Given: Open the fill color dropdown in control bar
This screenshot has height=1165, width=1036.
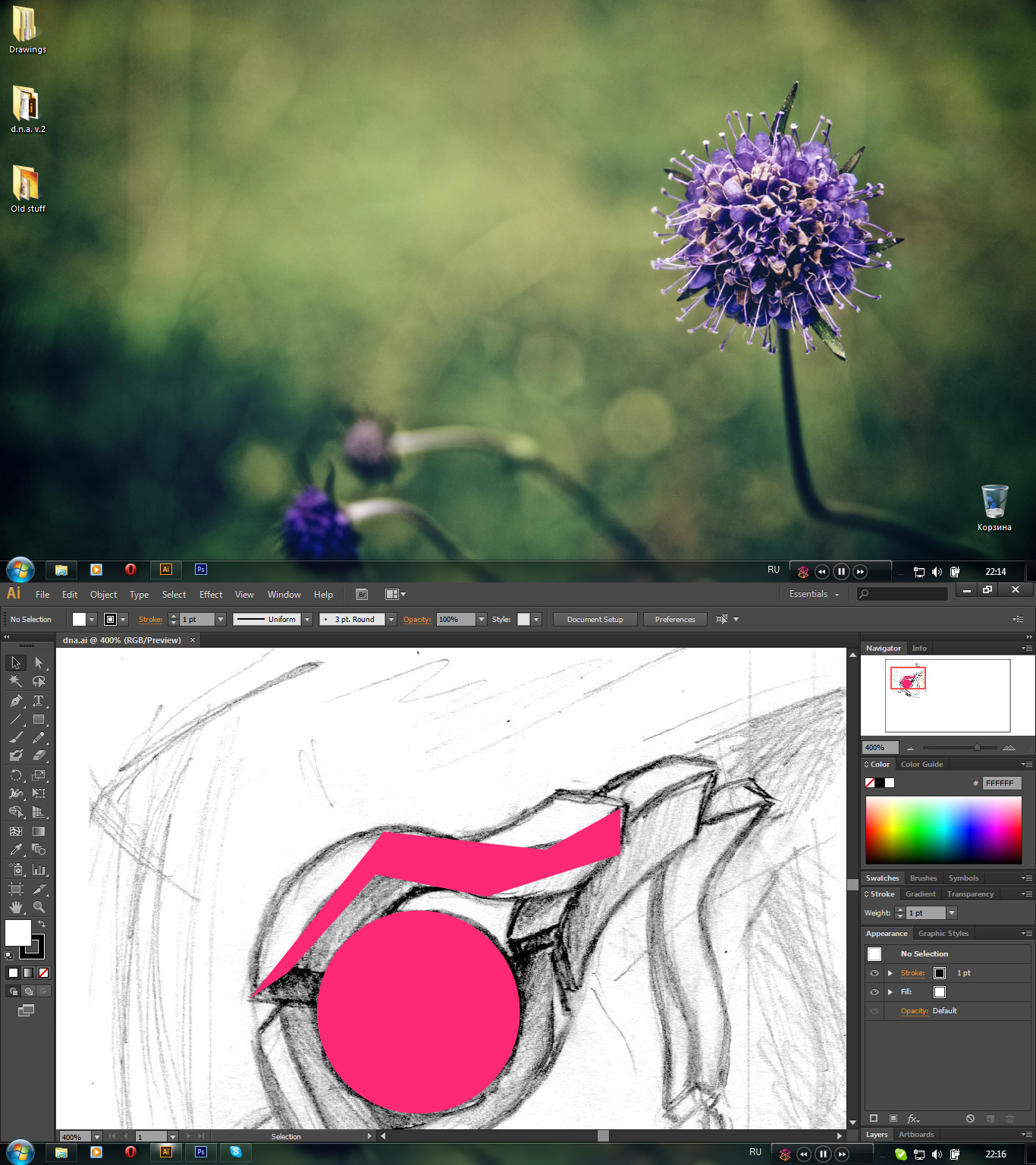Looking at the screenshot, I should [92, 620].
